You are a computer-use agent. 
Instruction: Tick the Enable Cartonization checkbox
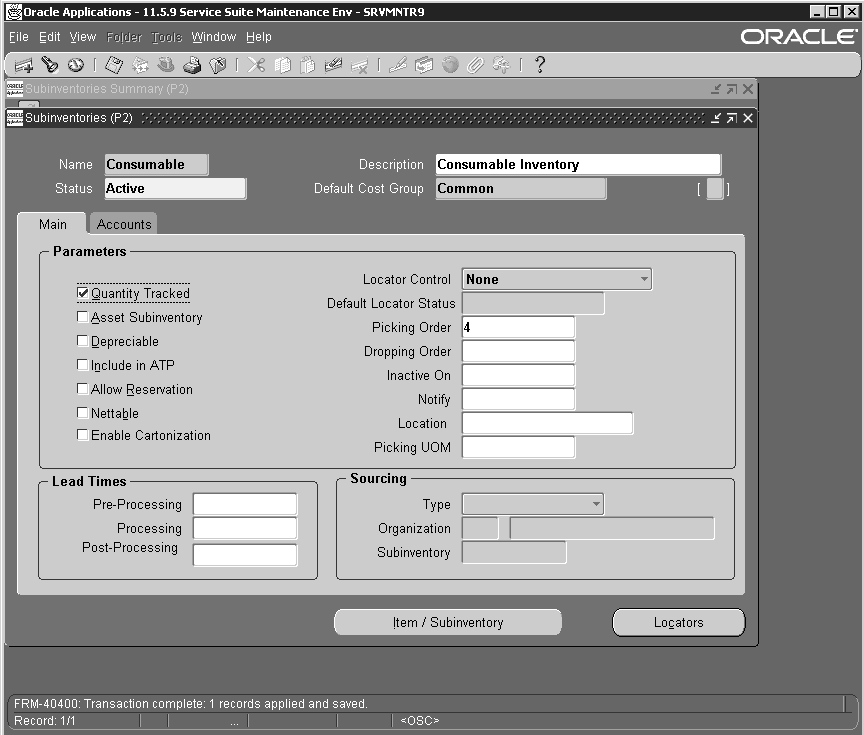[x=83, y=435]
